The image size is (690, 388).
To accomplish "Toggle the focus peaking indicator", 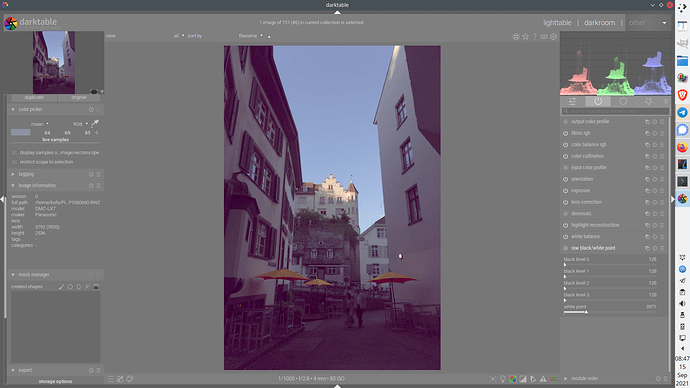I will (x=493, y=379).
